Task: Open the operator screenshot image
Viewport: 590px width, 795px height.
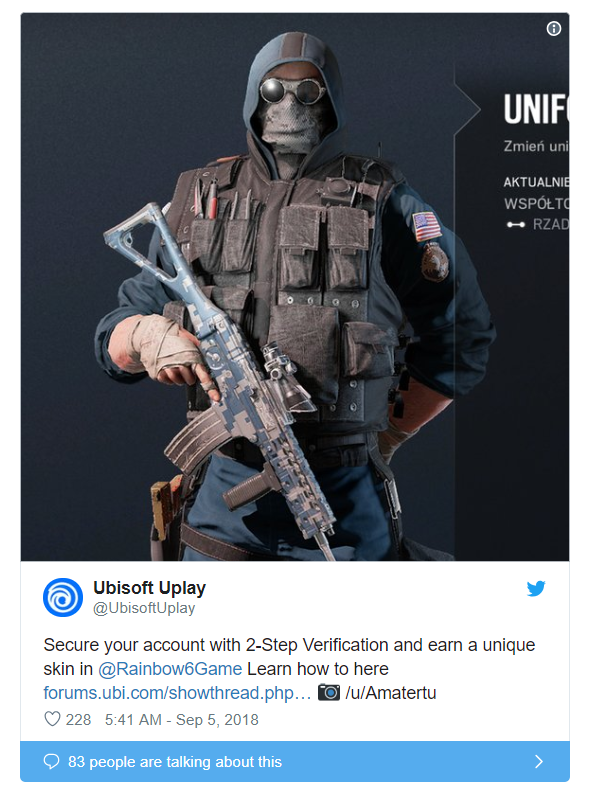Action: 295,287
